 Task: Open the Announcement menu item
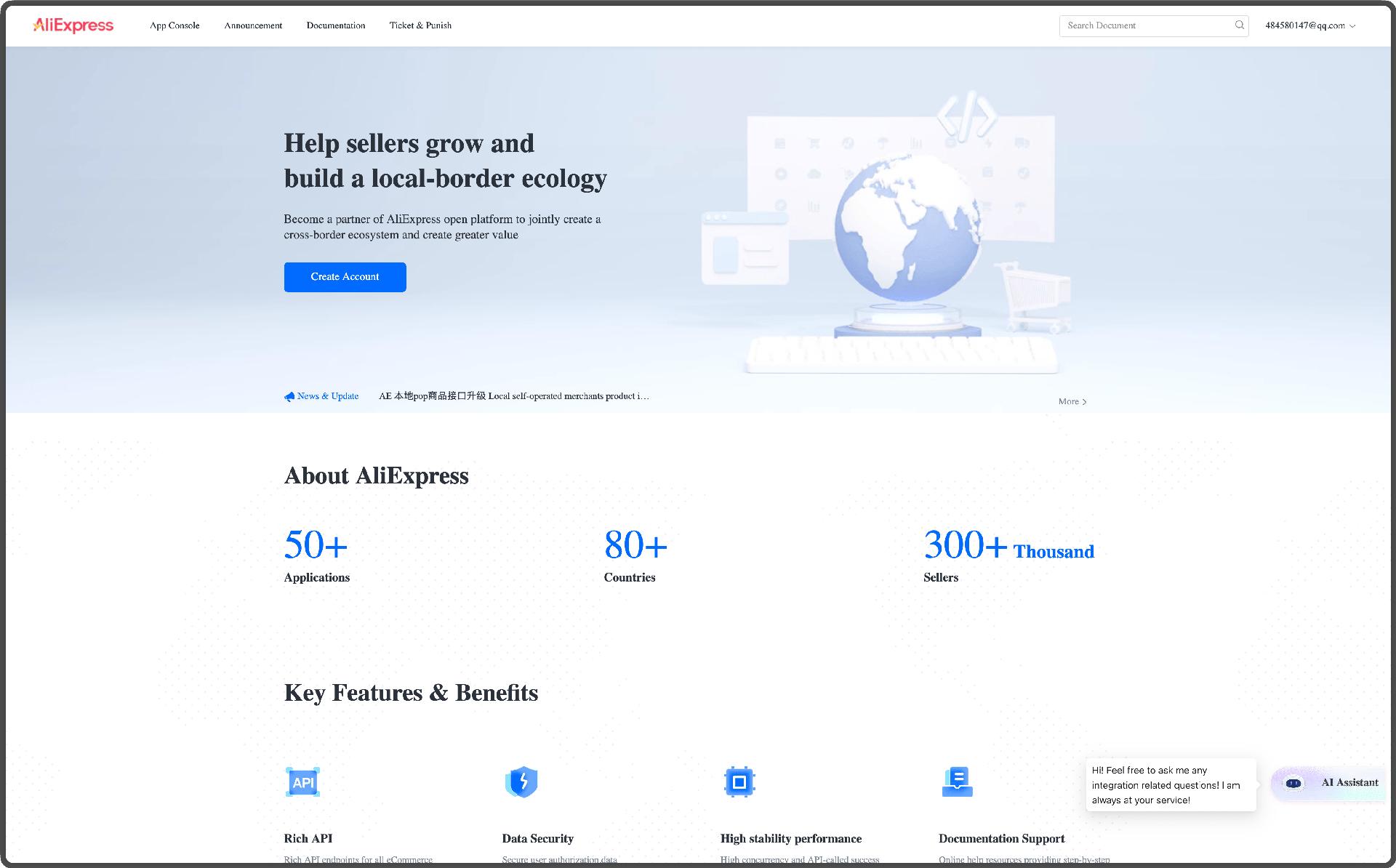(253, 25)
